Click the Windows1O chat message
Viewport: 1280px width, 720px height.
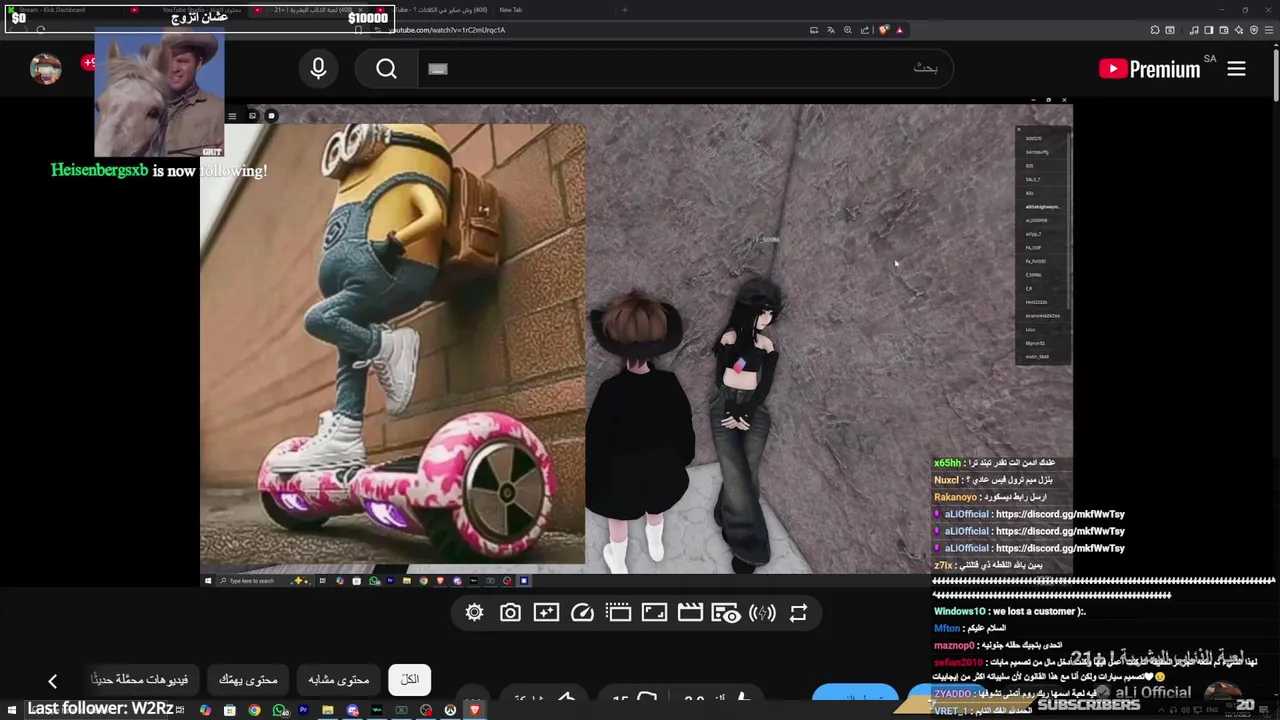tap(1010, 611)
